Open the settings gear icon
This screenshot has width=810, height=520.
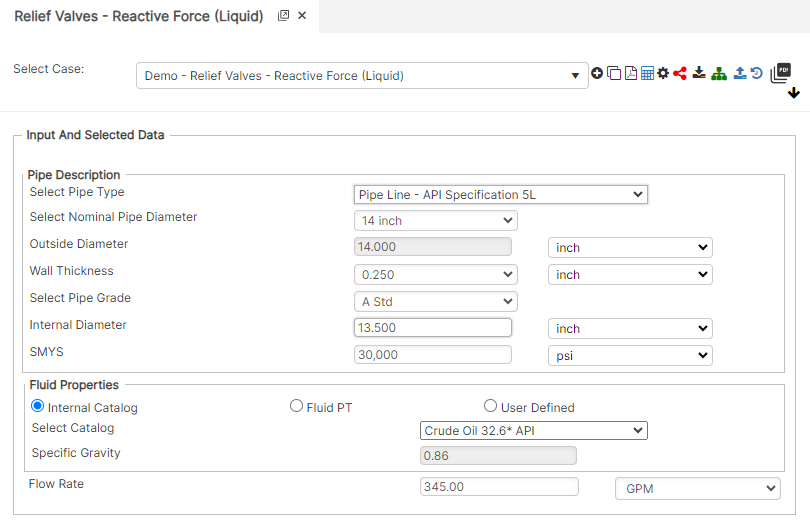(x=663, y=73)
